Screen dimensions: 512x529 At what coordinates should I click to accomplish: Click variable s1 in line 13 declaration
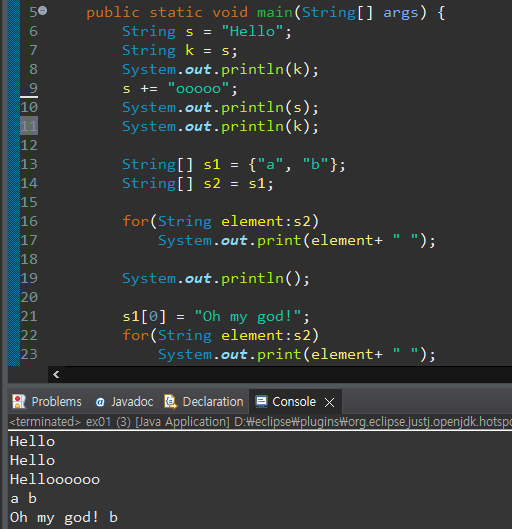pos(212,165)
